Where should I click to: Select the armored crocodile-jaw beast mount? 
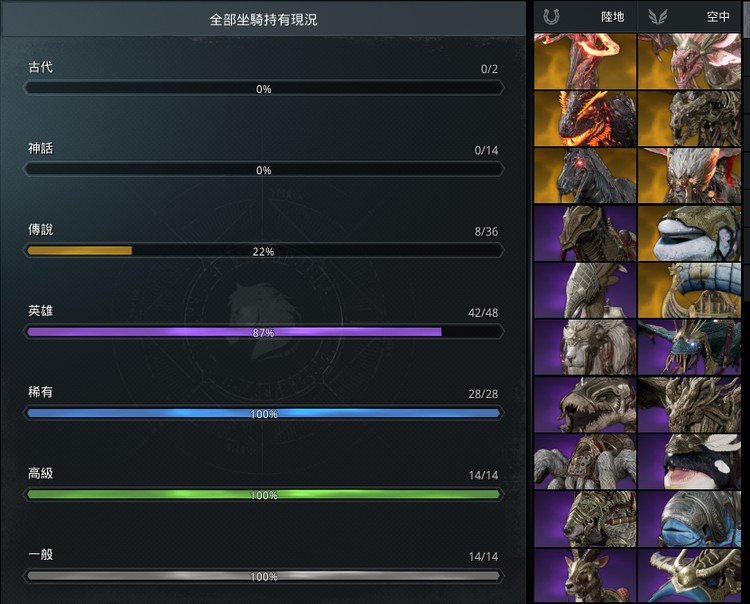click(585, 405)
